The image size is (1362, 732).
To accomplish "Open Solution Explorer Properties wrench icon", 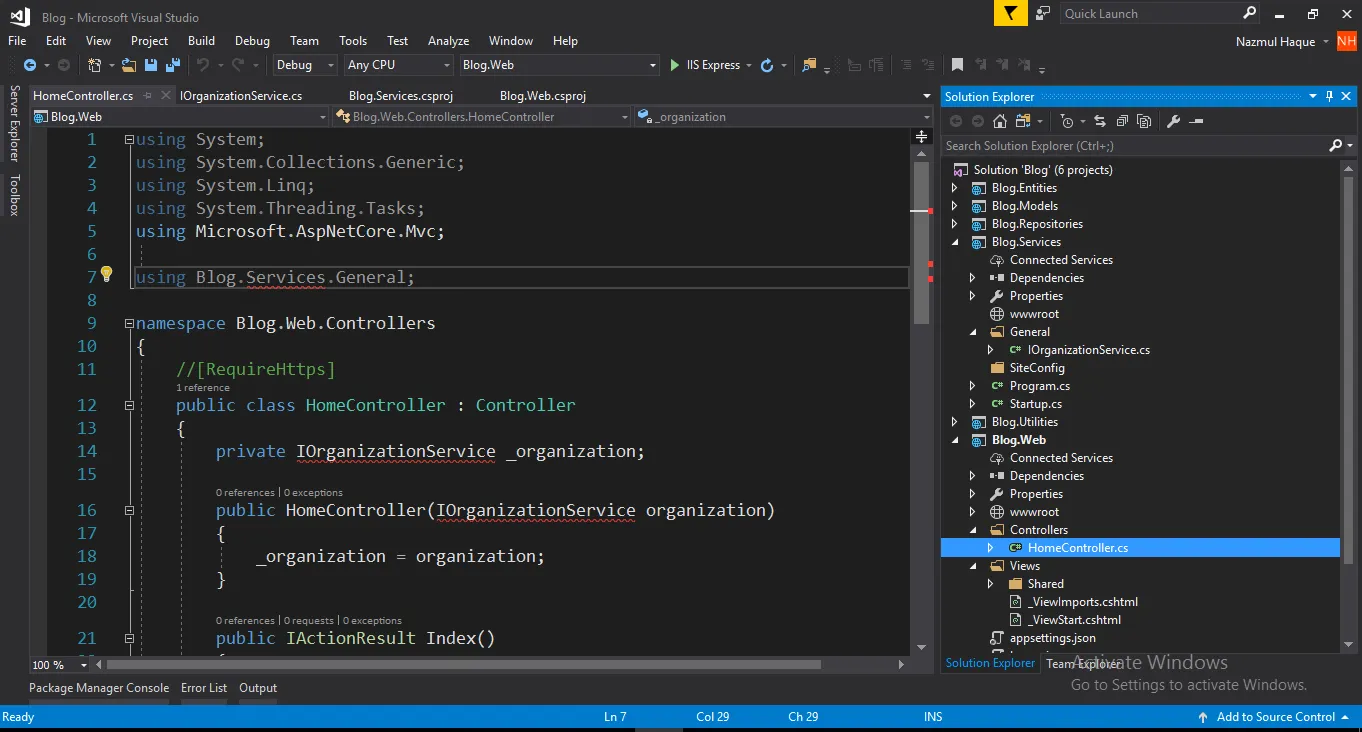I will tap(1174, 121).
